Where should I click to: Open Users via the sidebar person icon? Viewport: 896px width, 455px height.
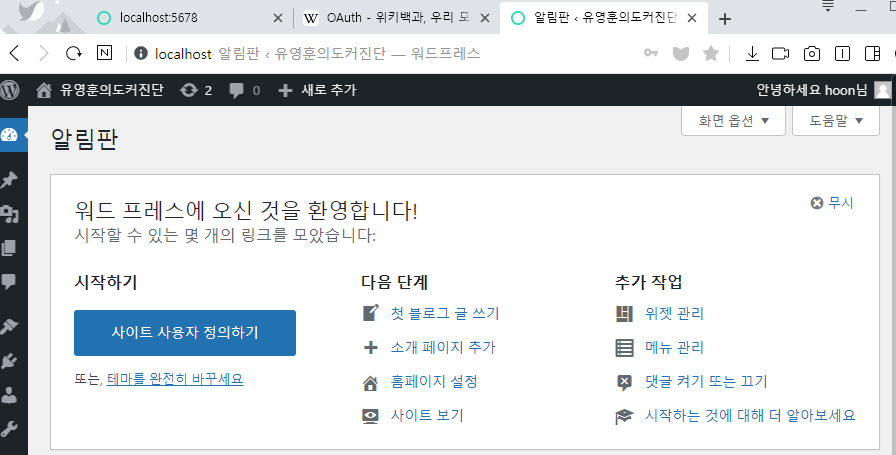pyautogui.click(x=9, y=394)
